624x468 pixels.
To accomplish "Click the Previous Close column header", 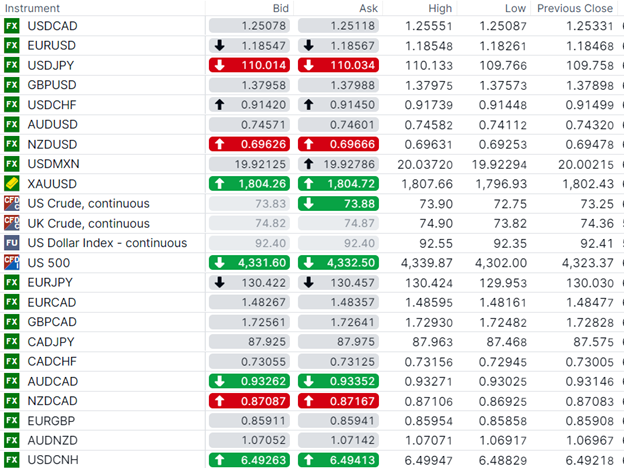I will (574, 8).
